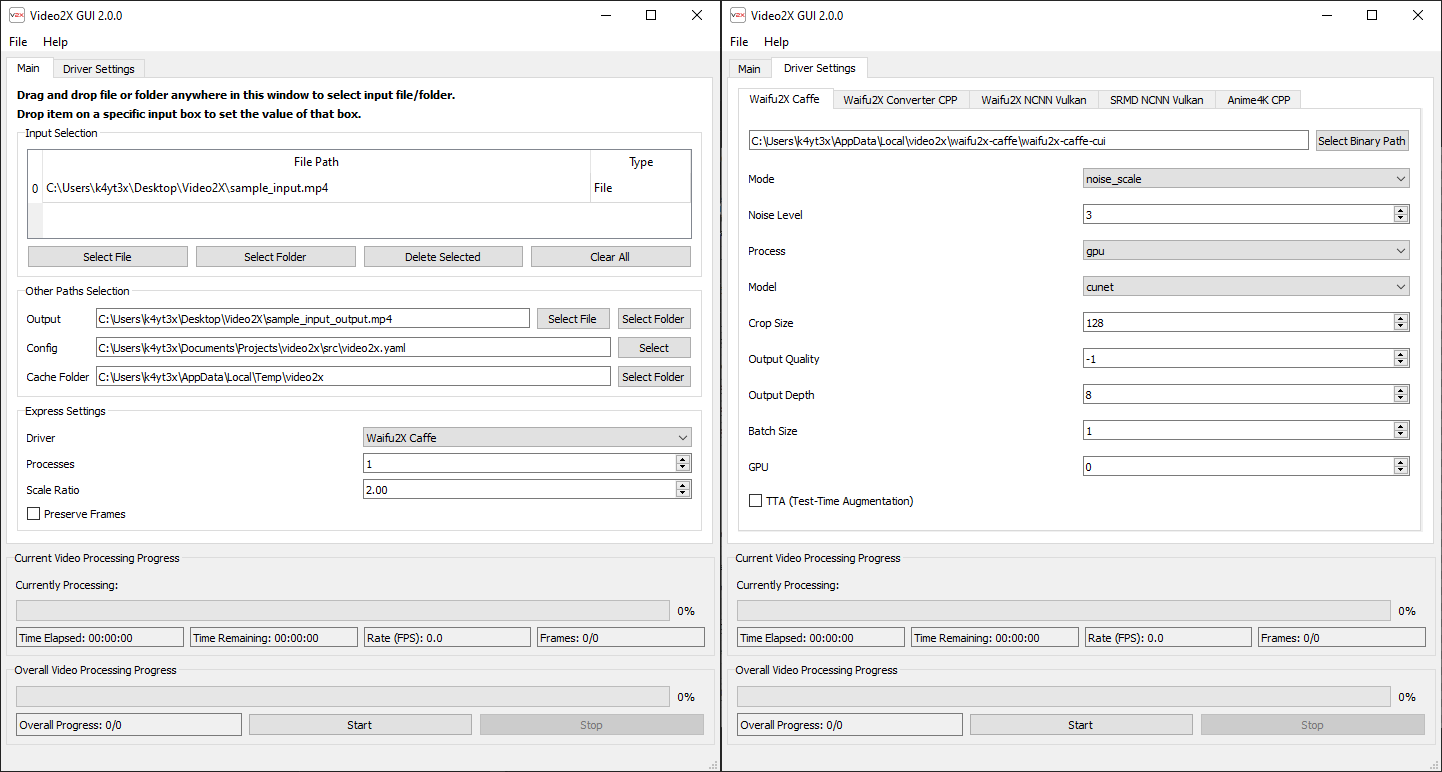Click the Output path input field
The image size is (1442, 772).
(x=312, y=319)
